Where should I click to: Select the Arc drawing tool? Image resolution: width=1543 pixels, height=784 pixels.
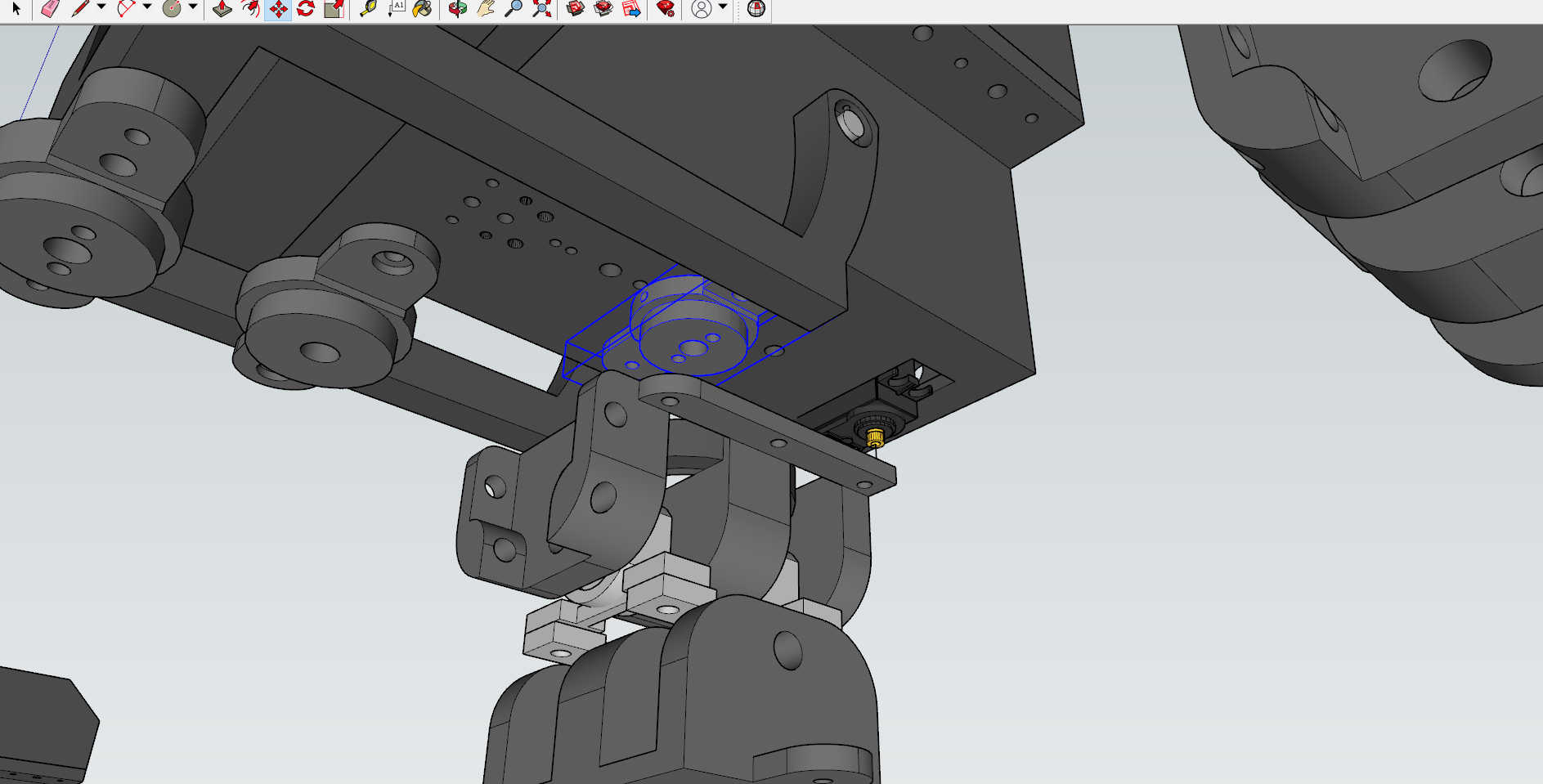(x=125, y=9)
